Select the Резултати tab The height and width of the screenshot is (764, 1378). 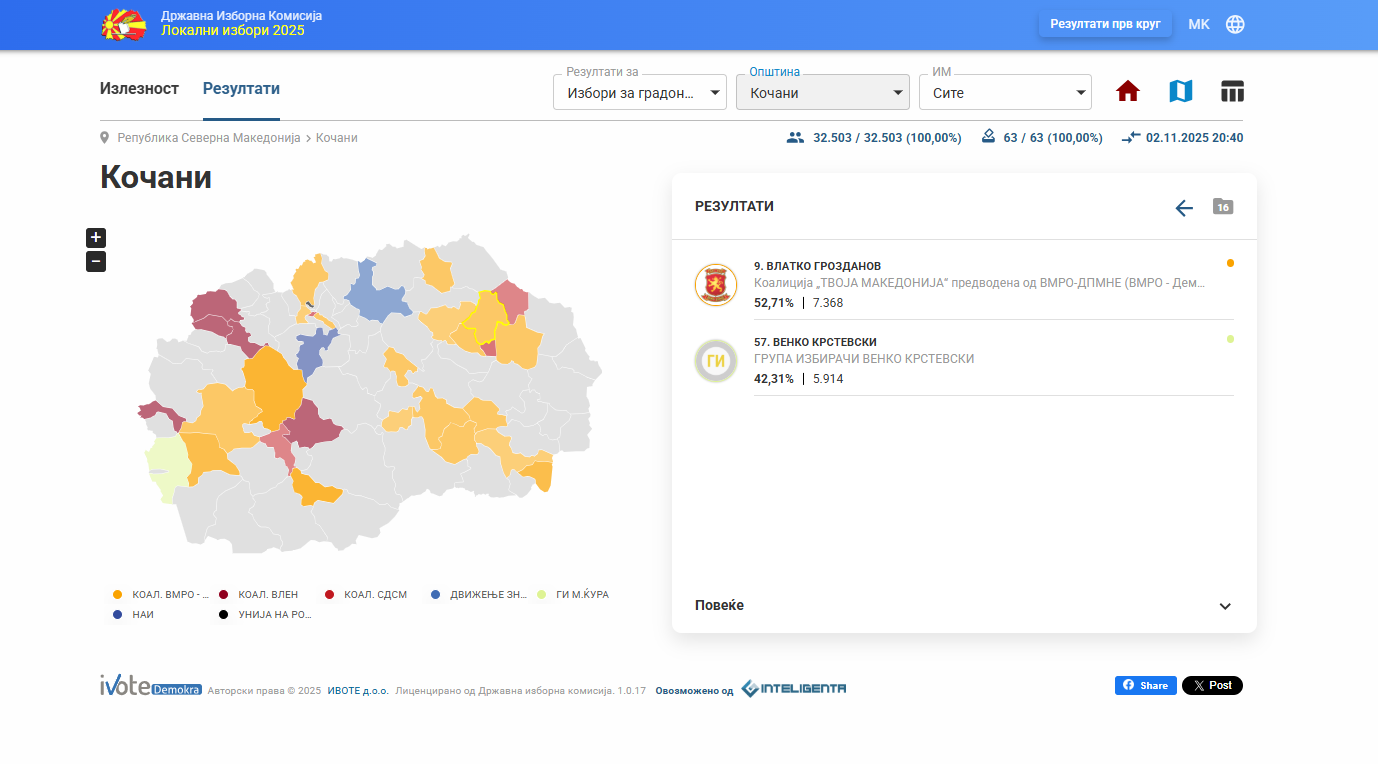coord(241,89)
